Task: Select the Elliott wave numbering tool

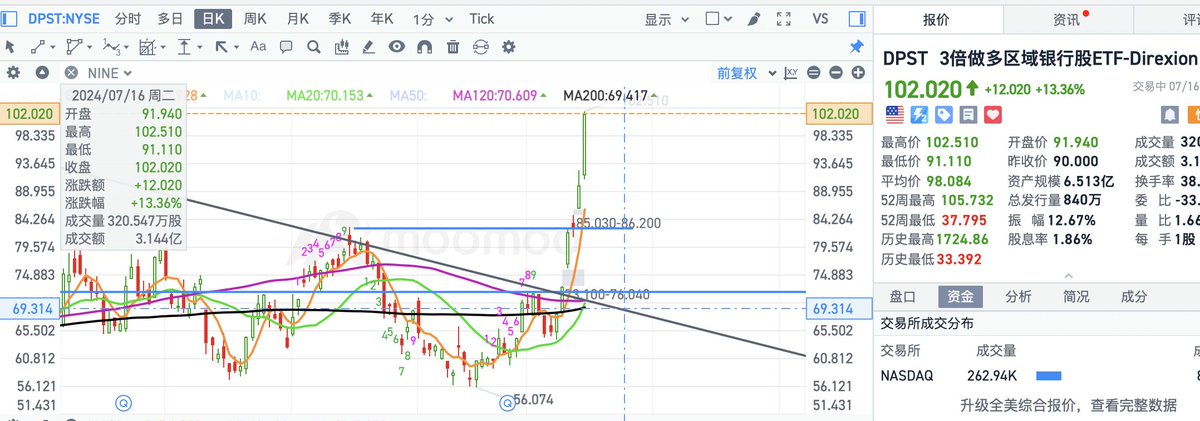Action: pyautogui.click(x=111, y=46)
